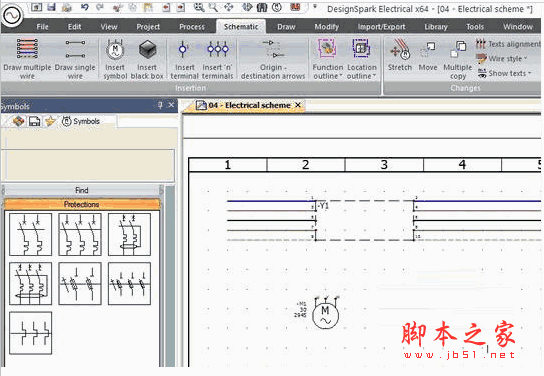This screenshot has width=544, height=376.
Task: Click the favorites star icon in Symbols panel
Action: [x=51, y=121]
